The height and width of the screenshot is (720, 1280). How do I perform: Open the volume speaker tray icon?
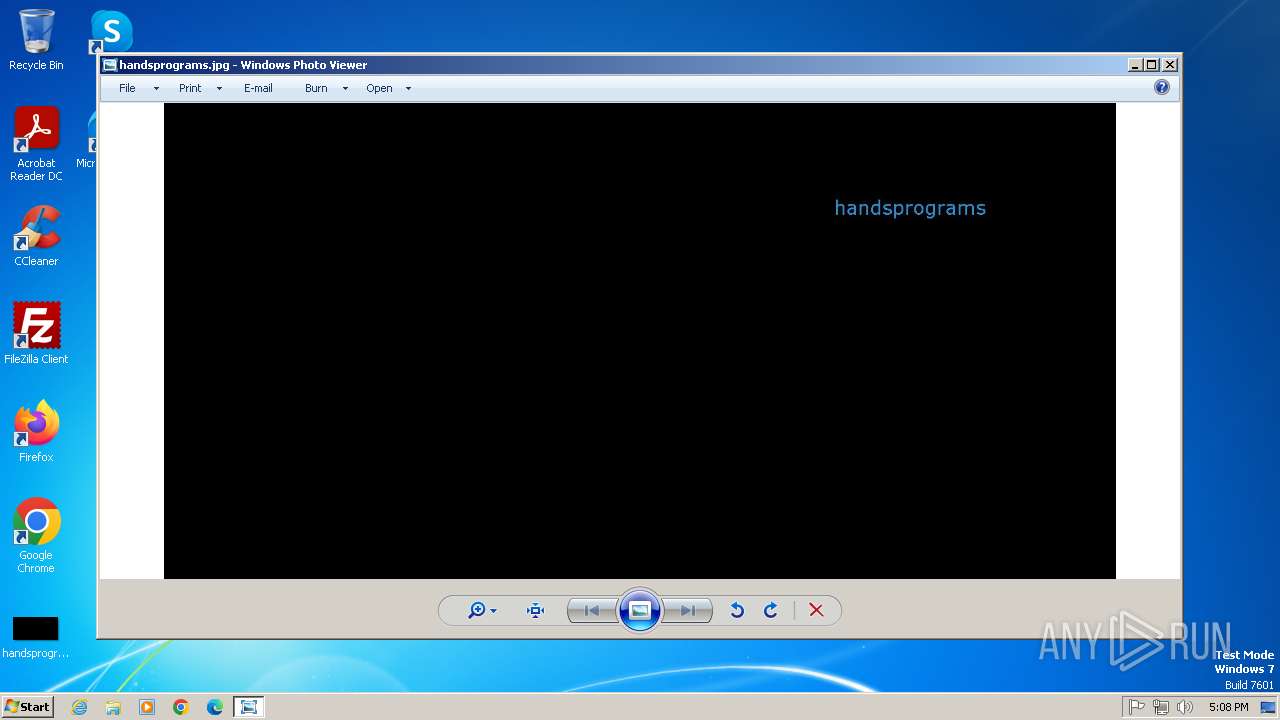(1185, 707)
